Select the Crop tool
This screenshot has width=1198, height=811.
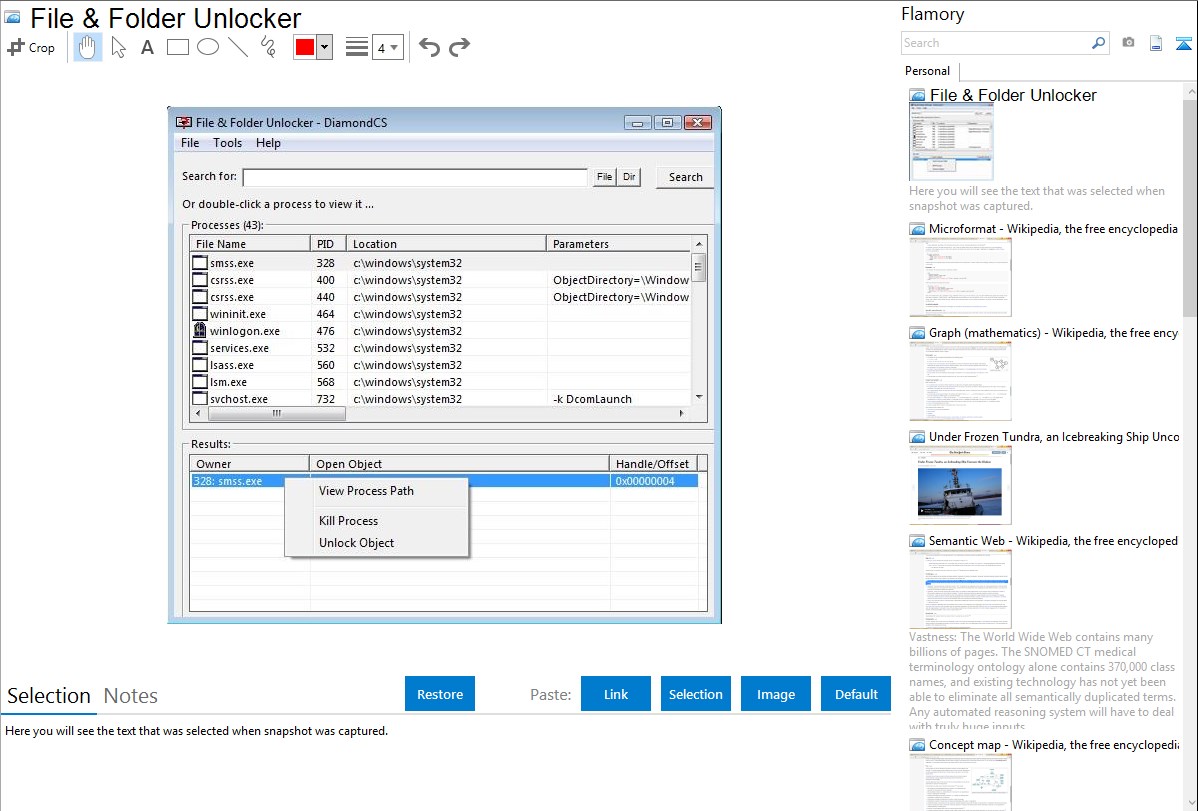coord(31,47)
